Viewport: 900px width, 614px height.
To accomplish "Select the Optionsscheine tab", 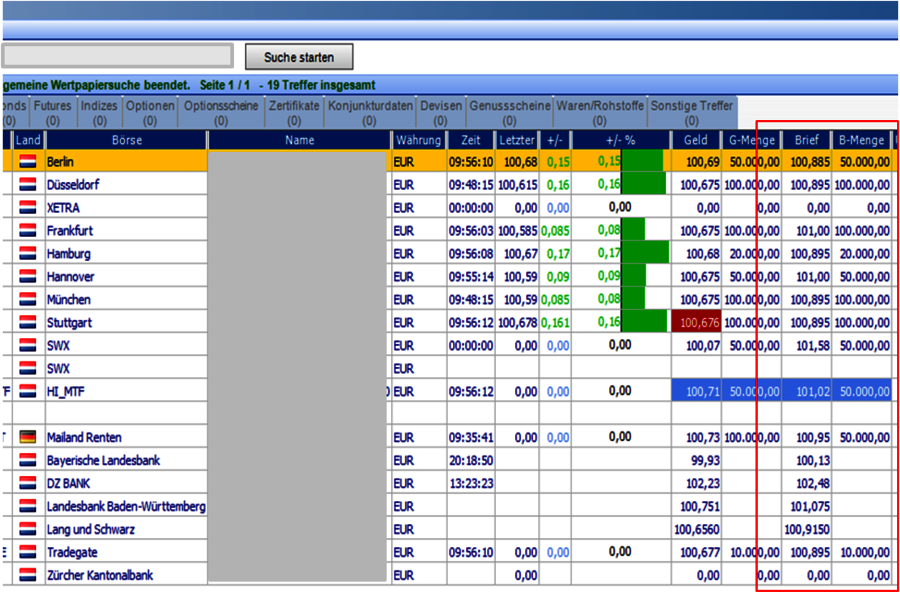I will [x=222, y=112].
